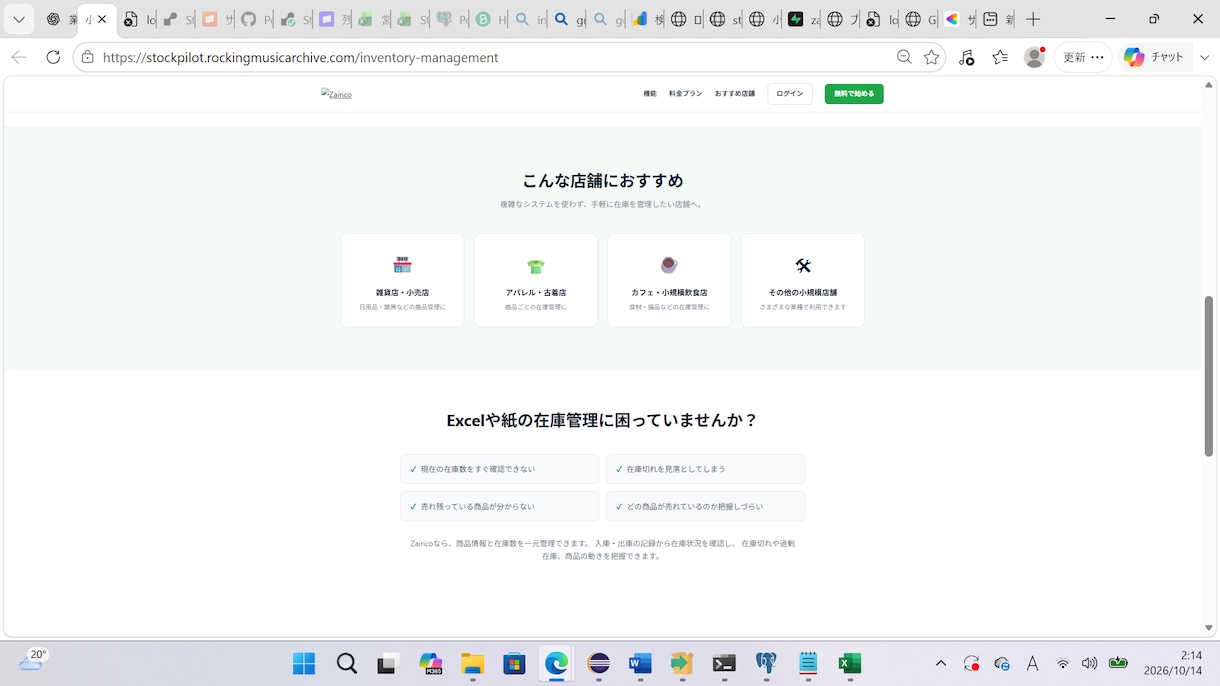This screenshot has height=686, width=1220.
Task: Bookmark page with star icon
Action: point(932,57)
